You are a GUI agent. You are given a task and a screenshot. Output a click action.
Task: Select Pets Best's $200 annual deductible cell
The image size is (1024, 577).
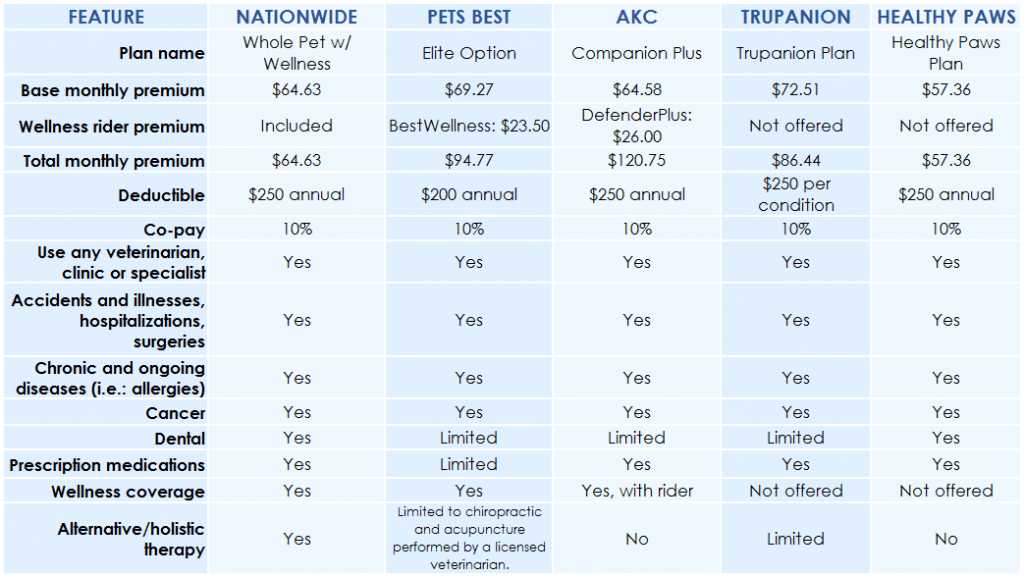(x=469, y=195)
